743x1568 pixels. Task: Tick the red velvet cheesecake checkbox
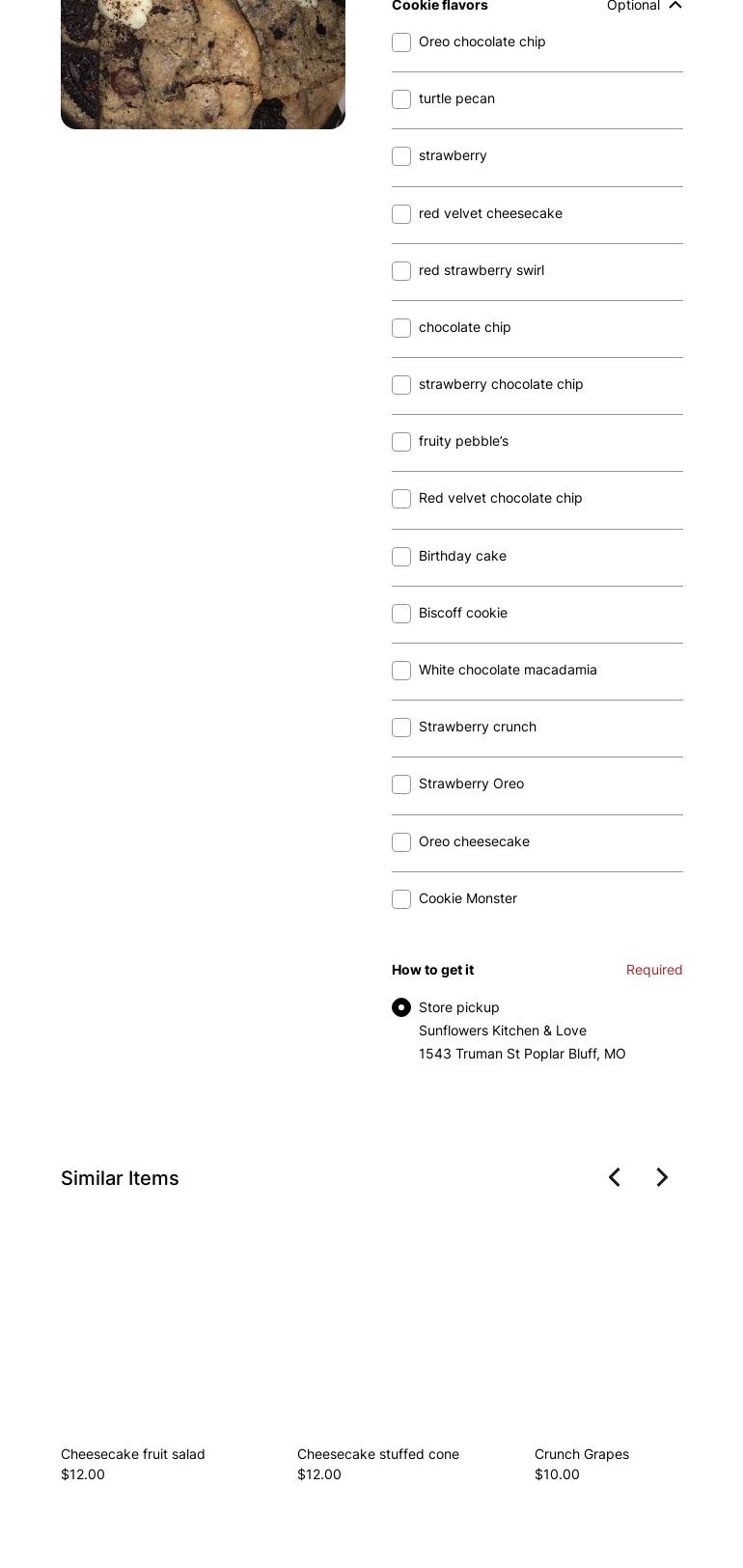[401, 214]
